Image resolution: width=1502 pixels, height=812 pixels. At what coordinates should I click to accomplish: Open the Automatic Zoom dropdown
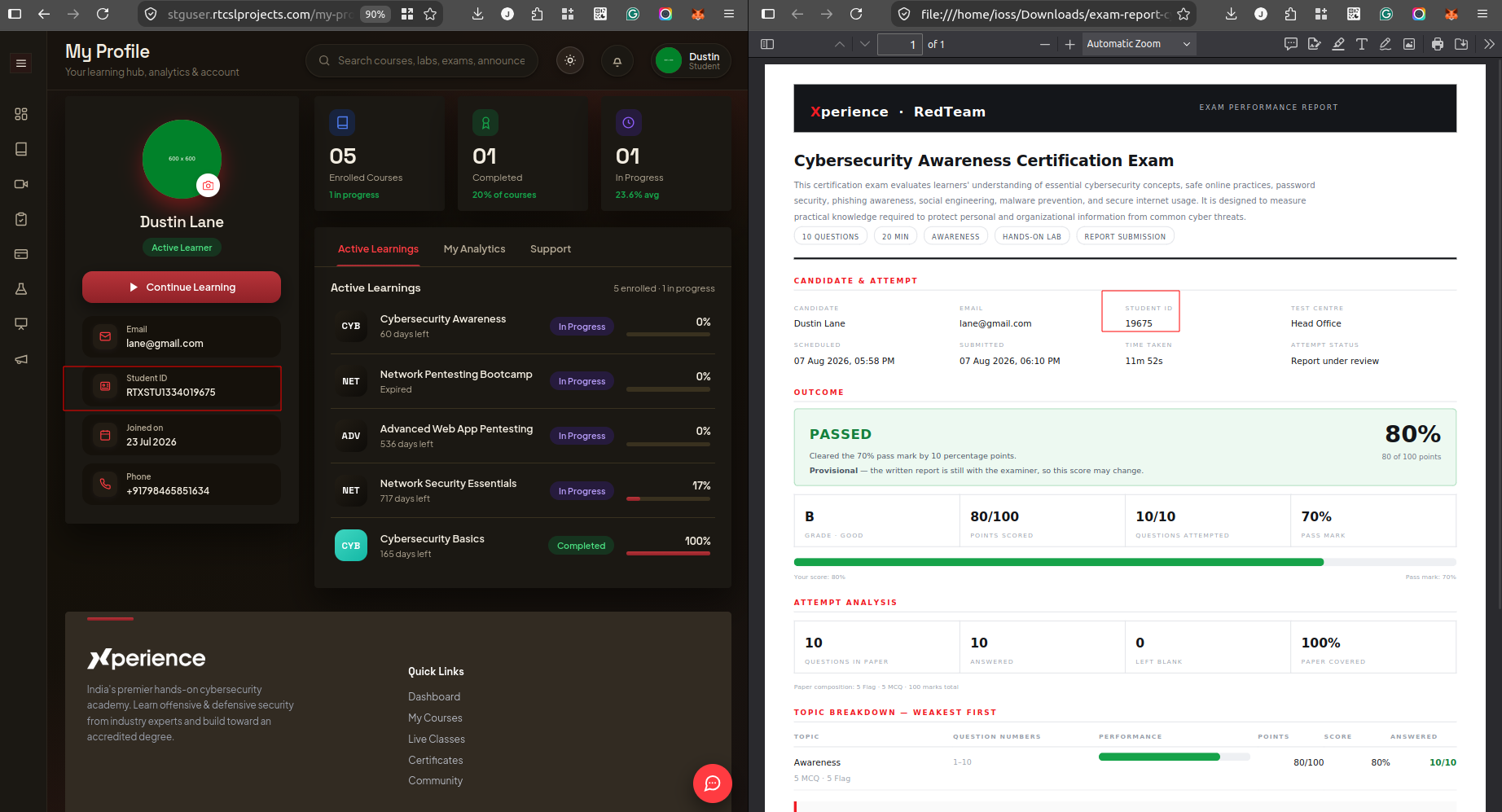point(1139,44)
